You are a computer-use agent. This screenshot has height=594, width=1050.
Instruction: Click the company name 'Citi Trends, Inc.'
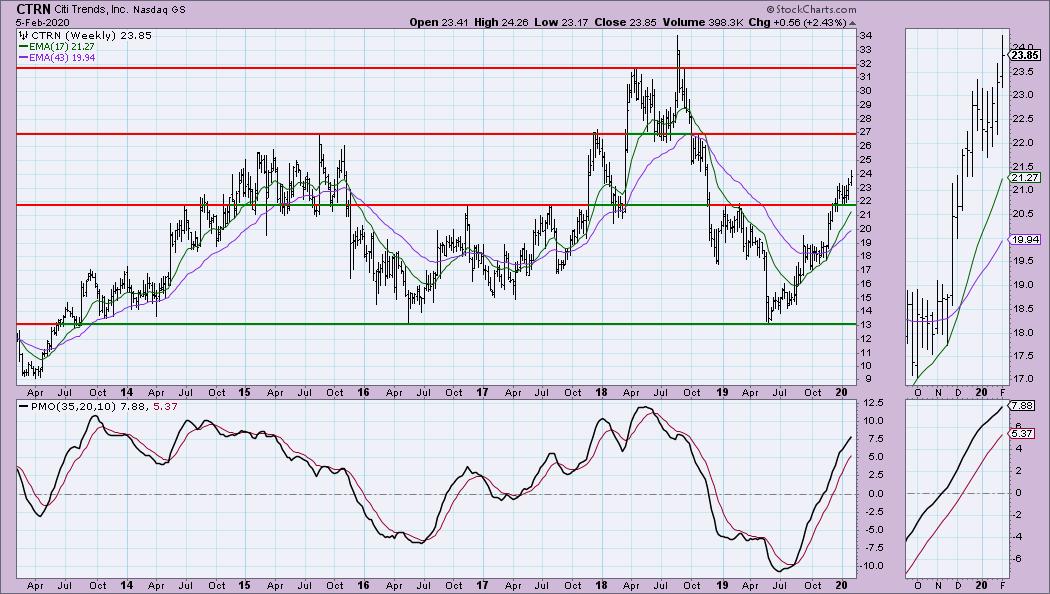pyautogui.click(x=90, y=10)
